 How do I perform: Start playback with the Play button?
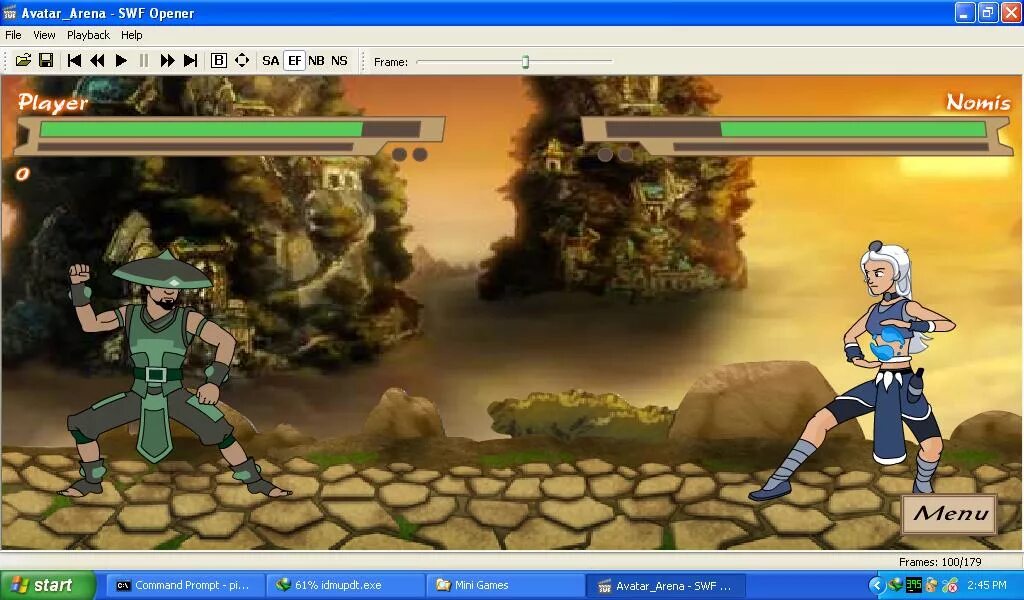(121, 61)
